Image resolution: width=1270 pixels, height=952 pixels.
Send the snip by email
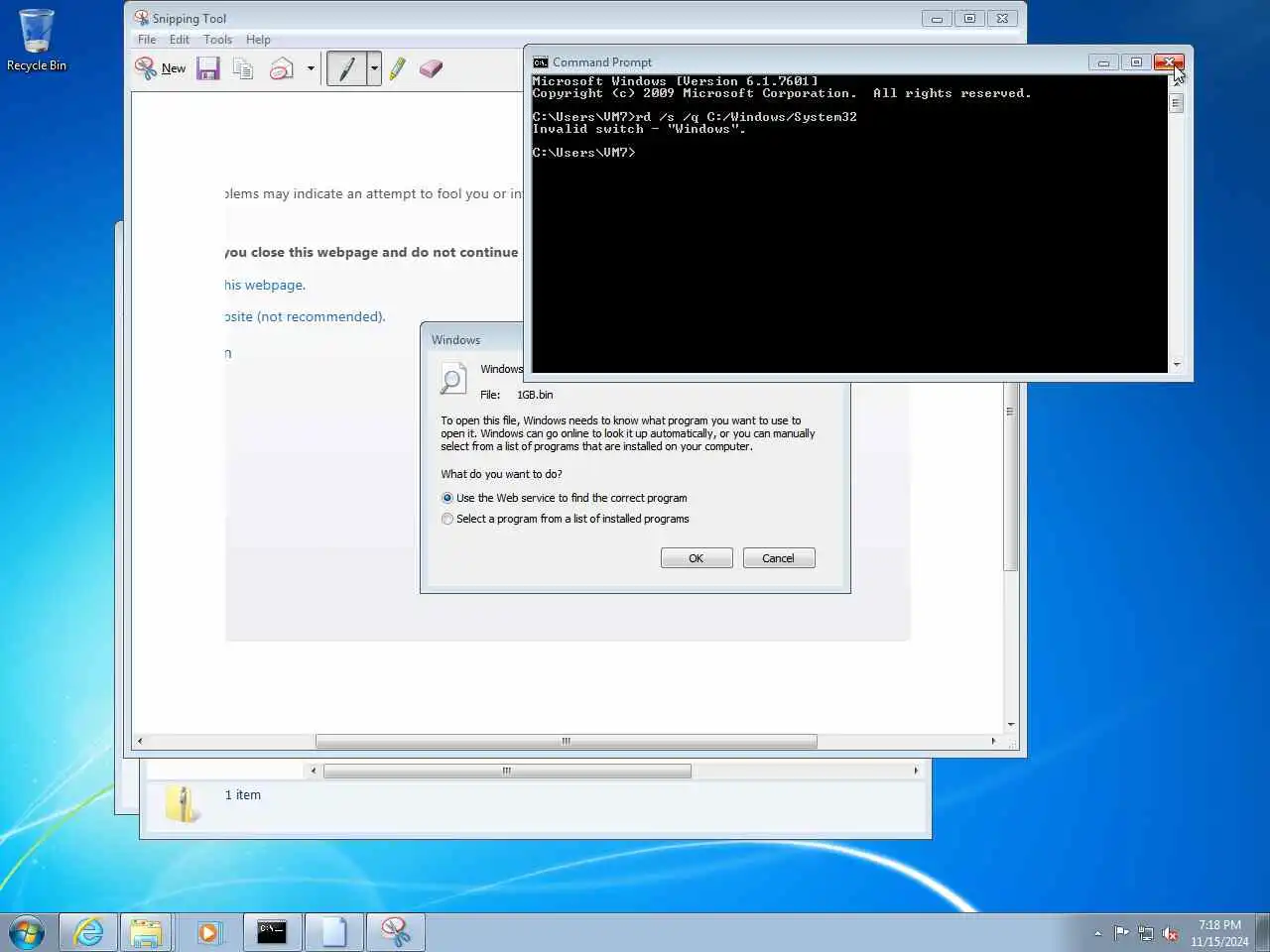282,68
